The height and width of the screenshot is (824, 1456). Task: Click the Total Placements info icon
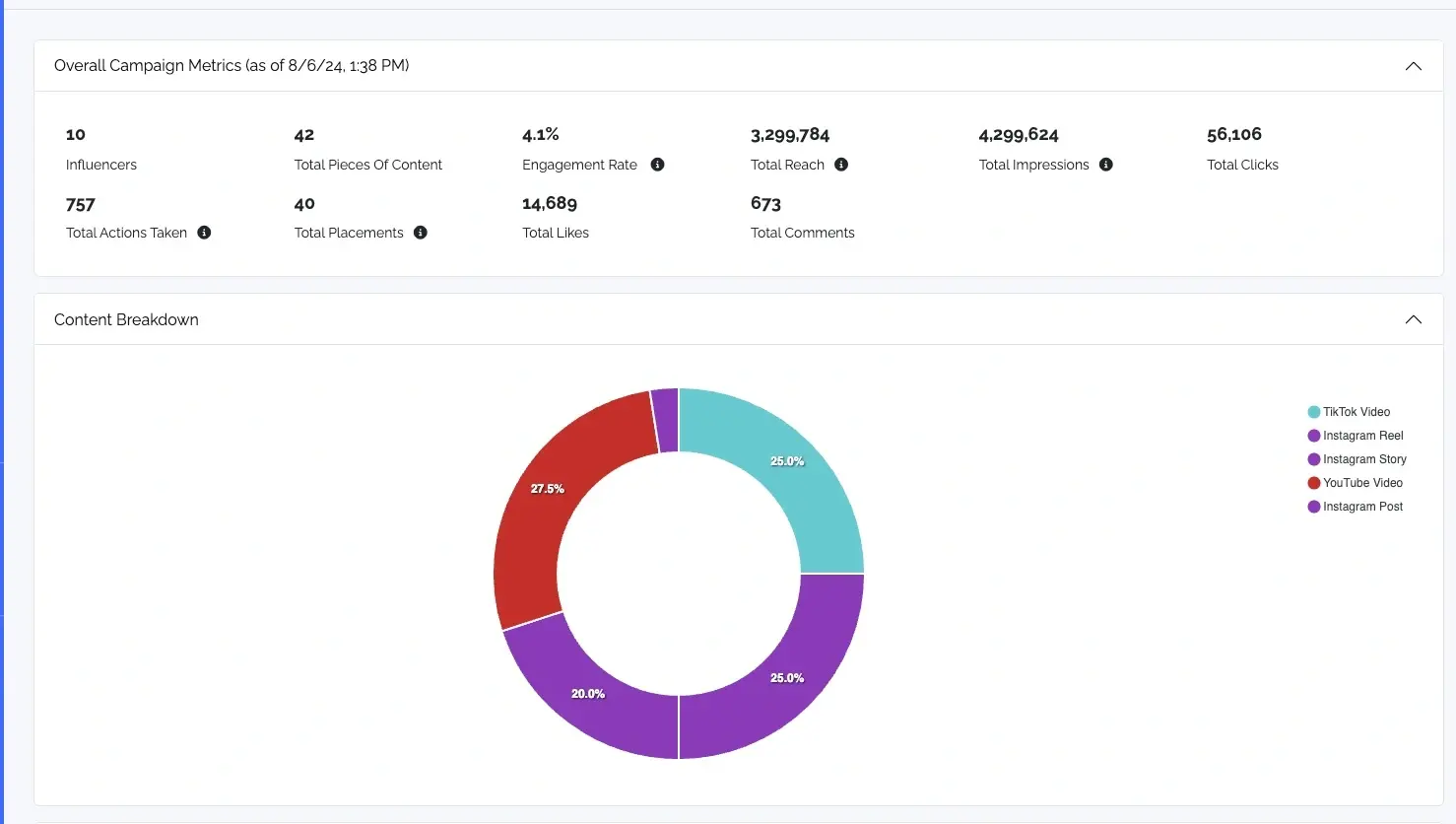pyautogui.click(x=420, y=233)
